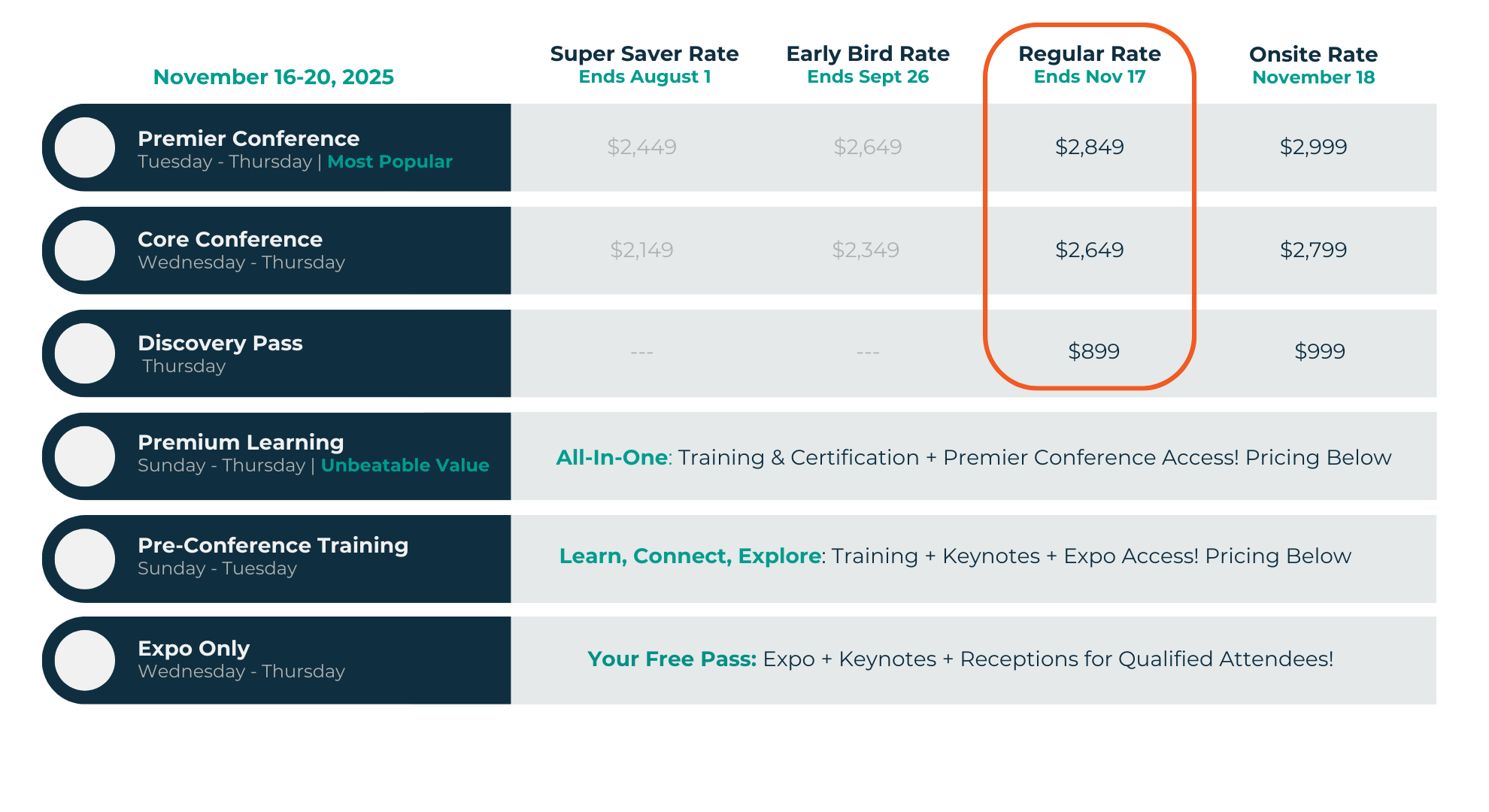Select the Core Conference radio circle
1489x812 pixels.
pos(85,250)
